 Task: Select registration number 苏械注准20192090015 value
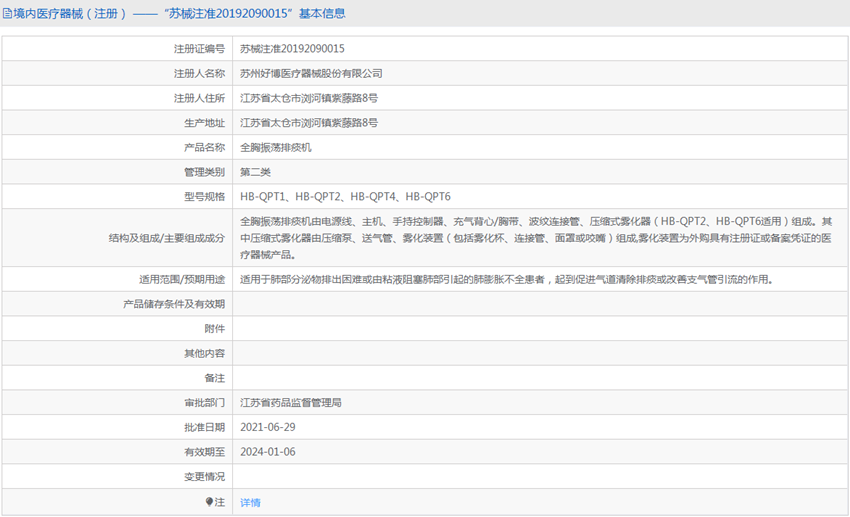[x=292, y=49]
